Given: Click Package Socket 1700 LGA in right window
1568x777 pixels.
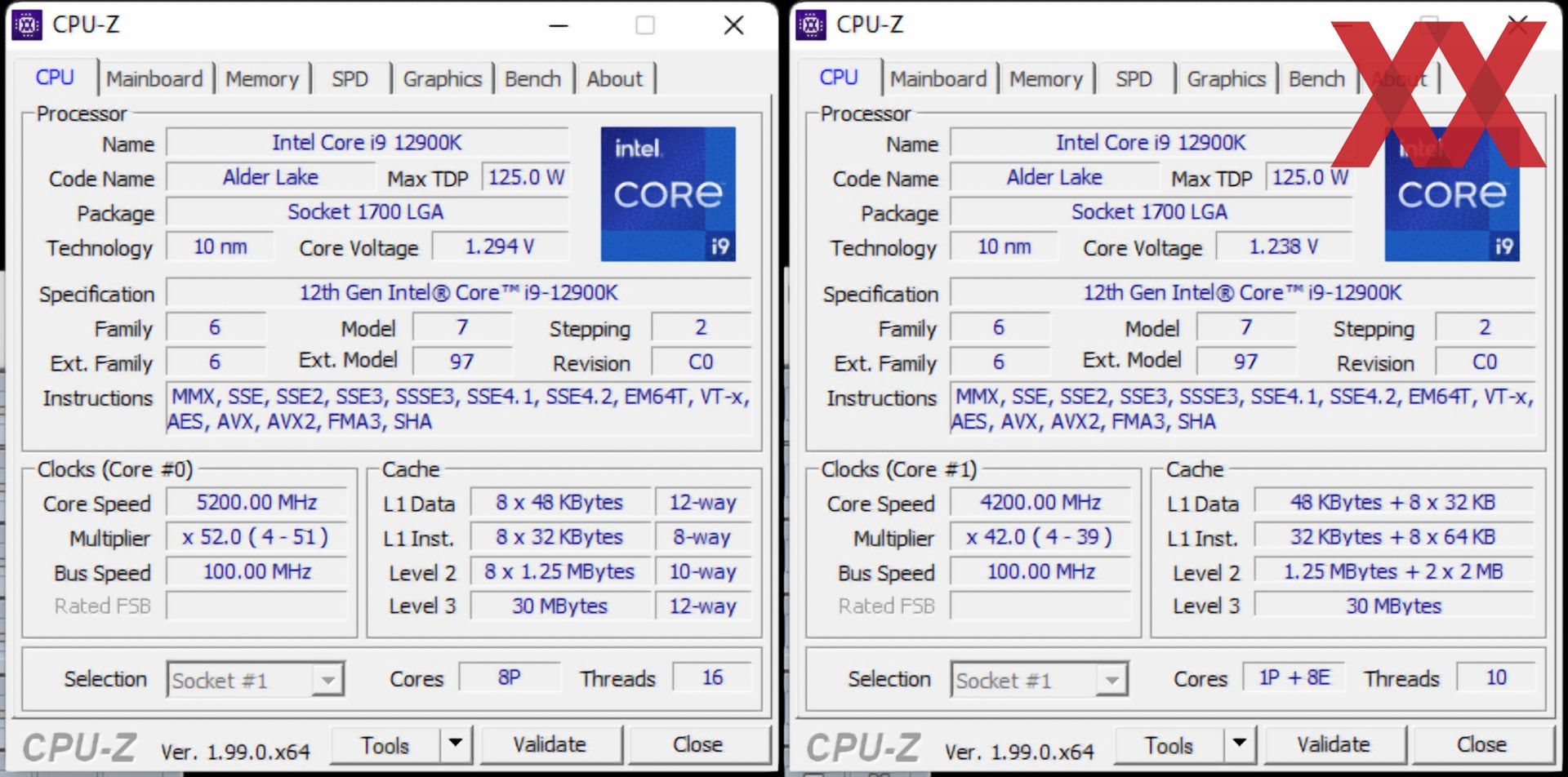Looking at the screenshot, I should coord(1150,212).
